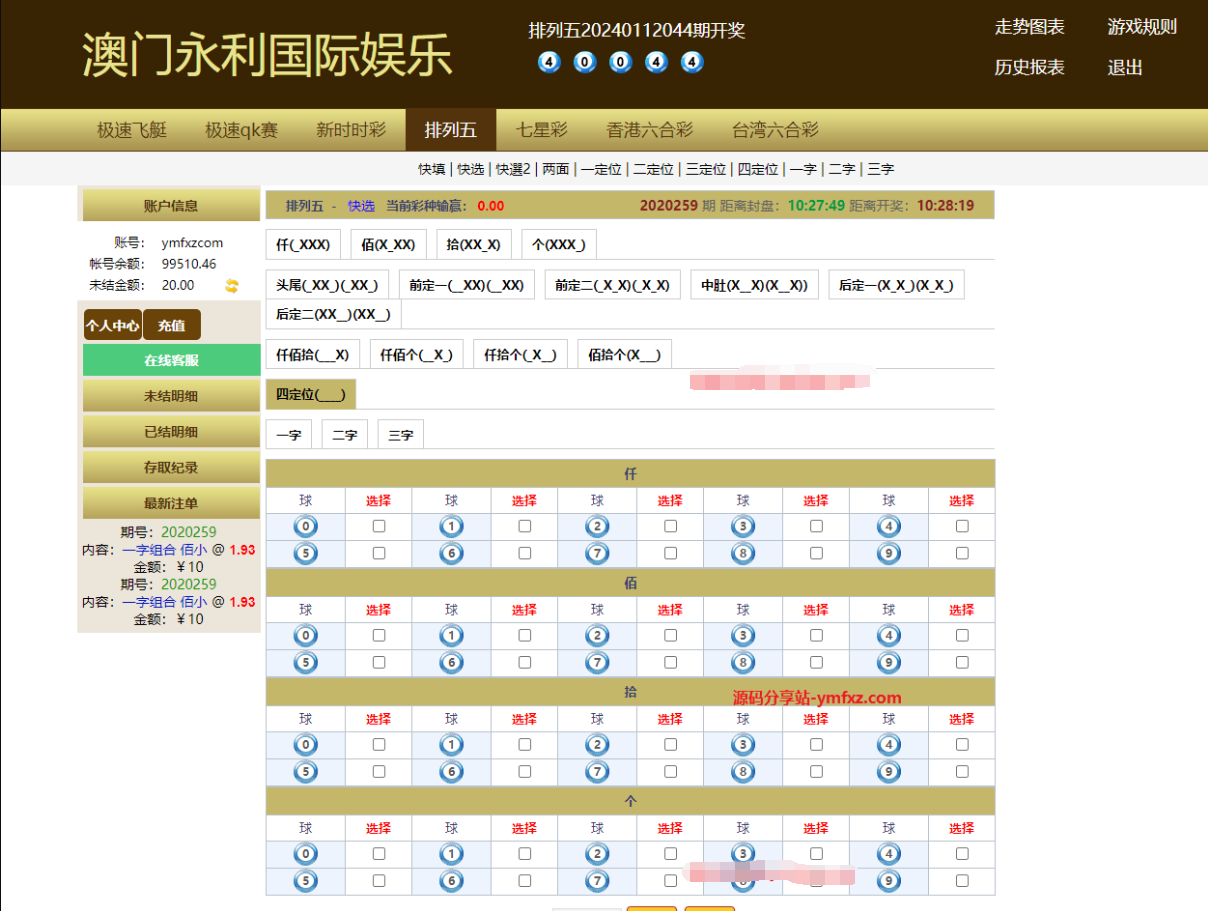
Task: Click ball 7 in the 佰 section
Action: click(597, 662)
